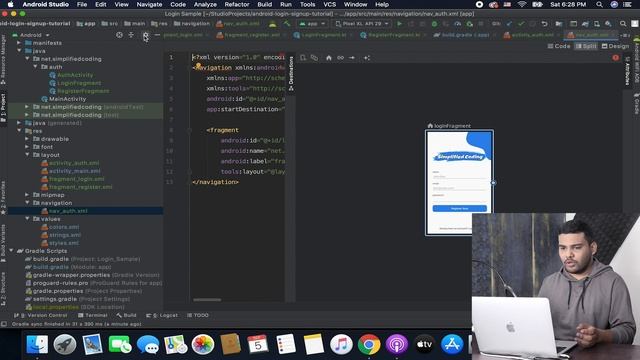Open Project panel gear settings

145,35
